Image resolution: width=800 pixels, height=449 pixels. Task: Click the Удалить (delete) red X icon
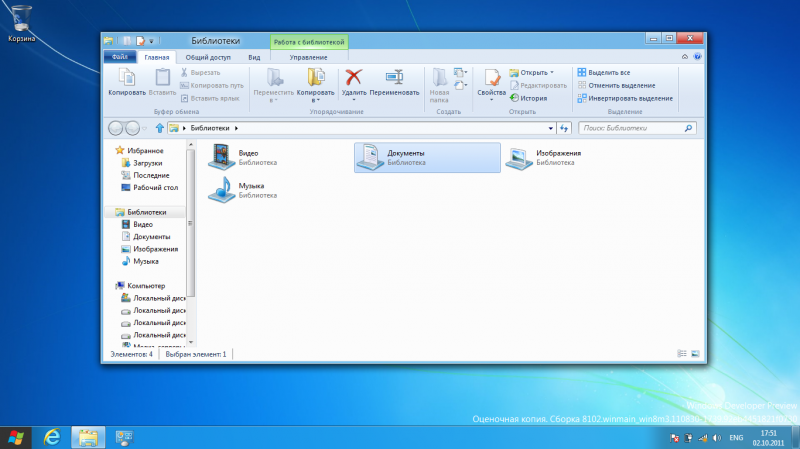pyautogui.click(x=353, y=77)
